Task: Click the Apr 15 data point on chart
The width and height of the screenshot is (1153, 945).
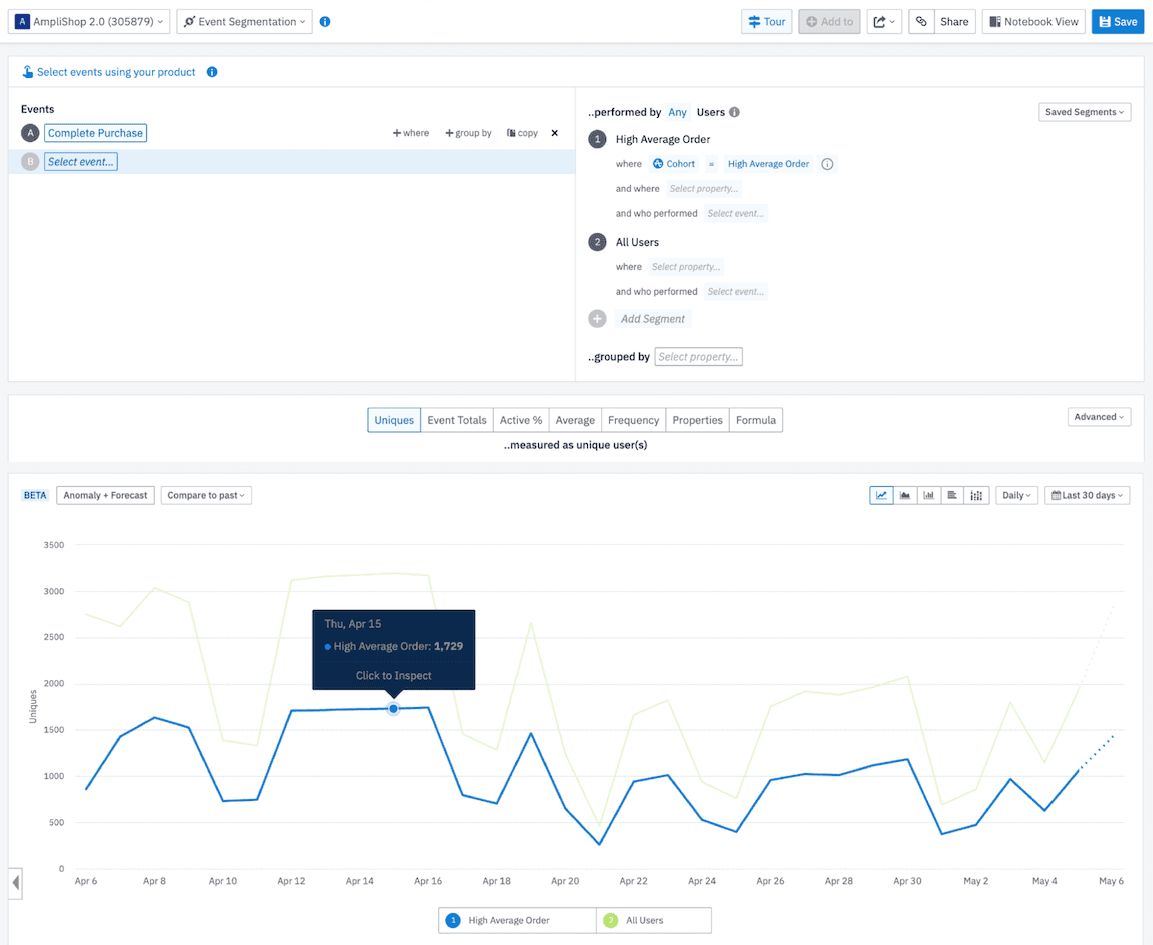Action: tap(394, 709)
